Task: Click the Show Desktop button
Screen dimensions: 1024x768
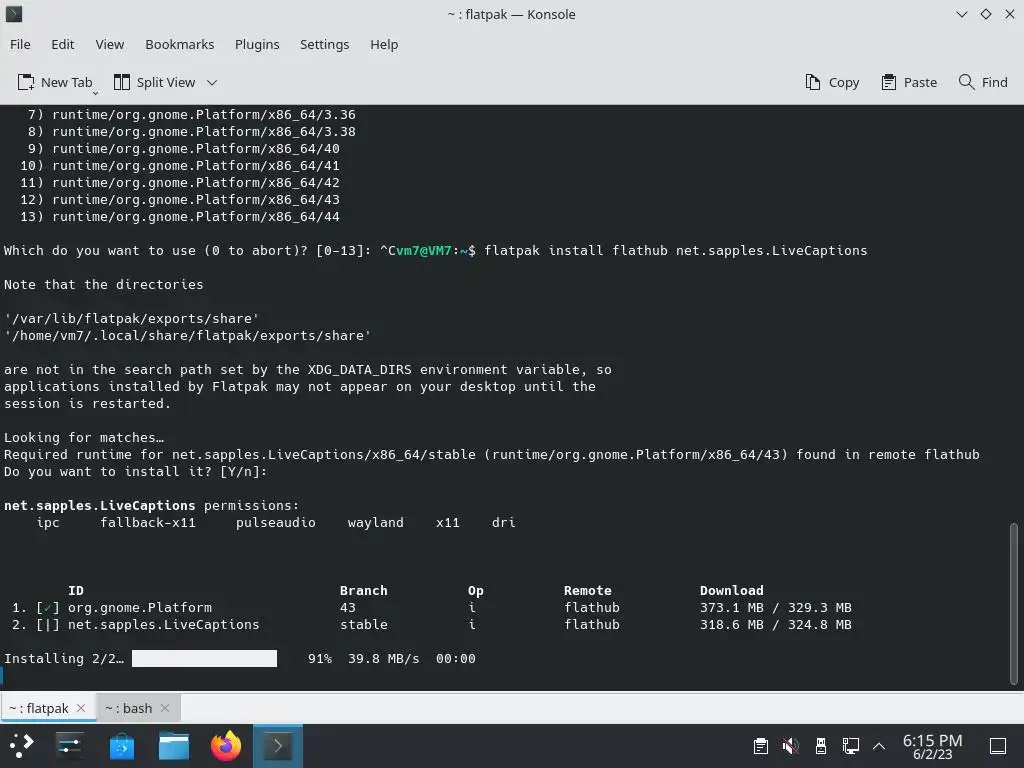Action: [998, 746]
